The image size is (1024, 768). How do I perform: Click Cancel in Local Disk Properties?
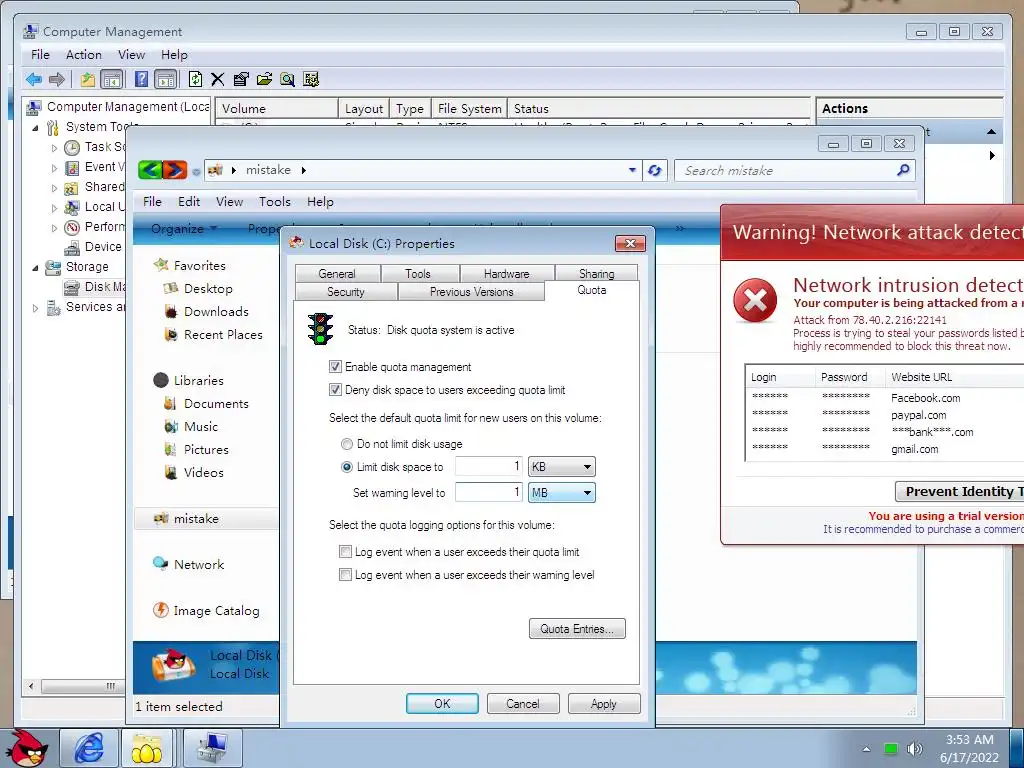(523, 704)
